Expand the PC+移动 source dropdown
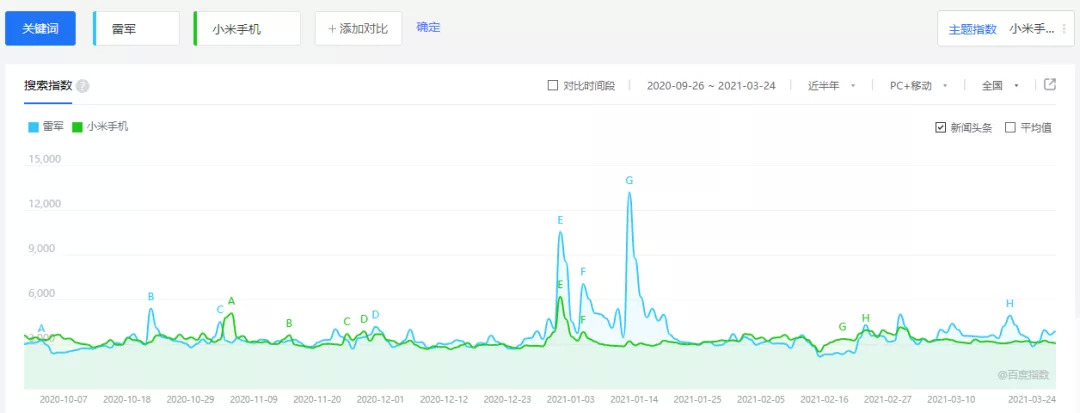Viewport: 1080px width, 413px height. tap(918, 85)
